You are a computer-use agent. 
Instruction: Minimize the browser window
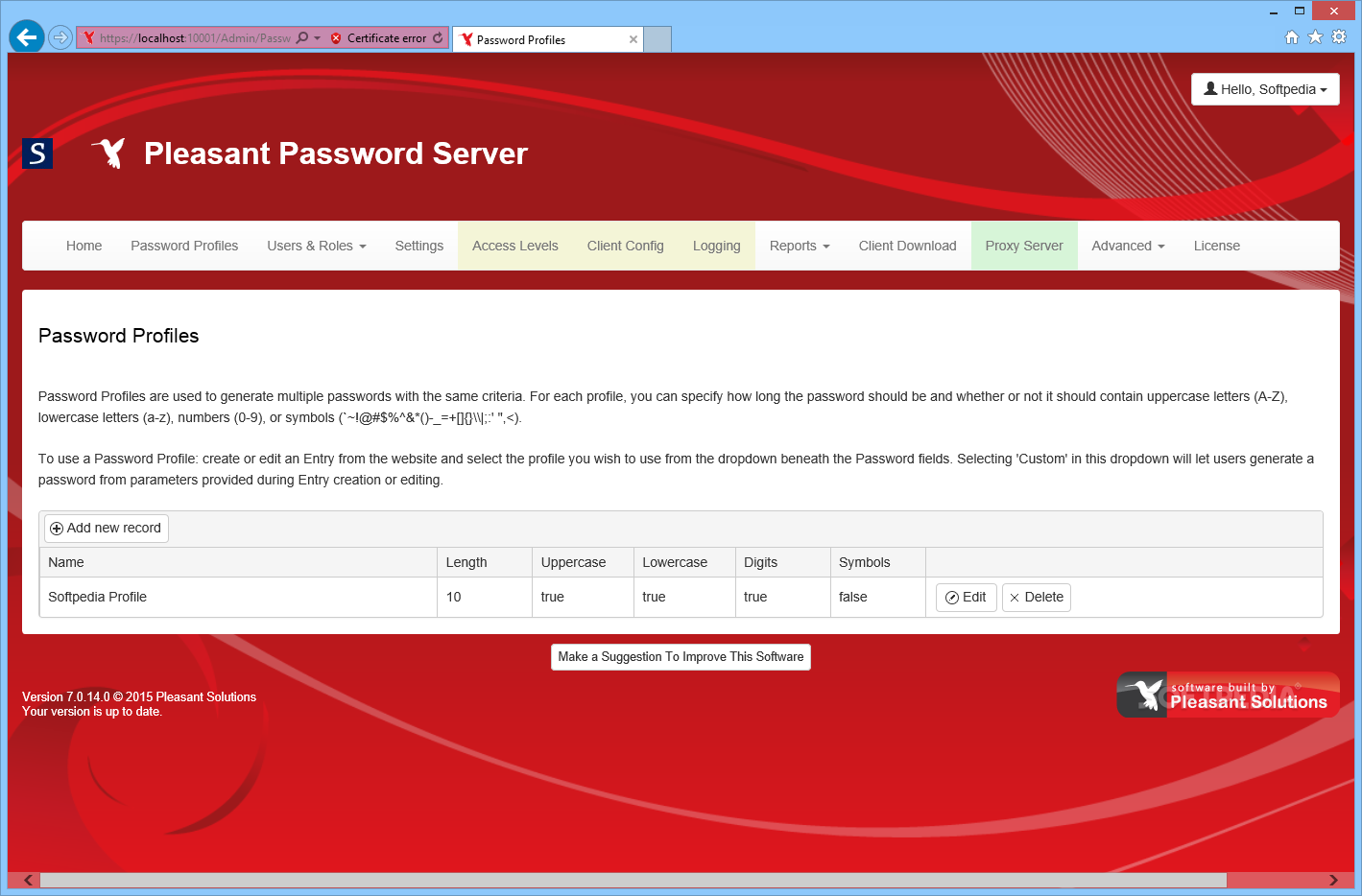[1274, 12]
